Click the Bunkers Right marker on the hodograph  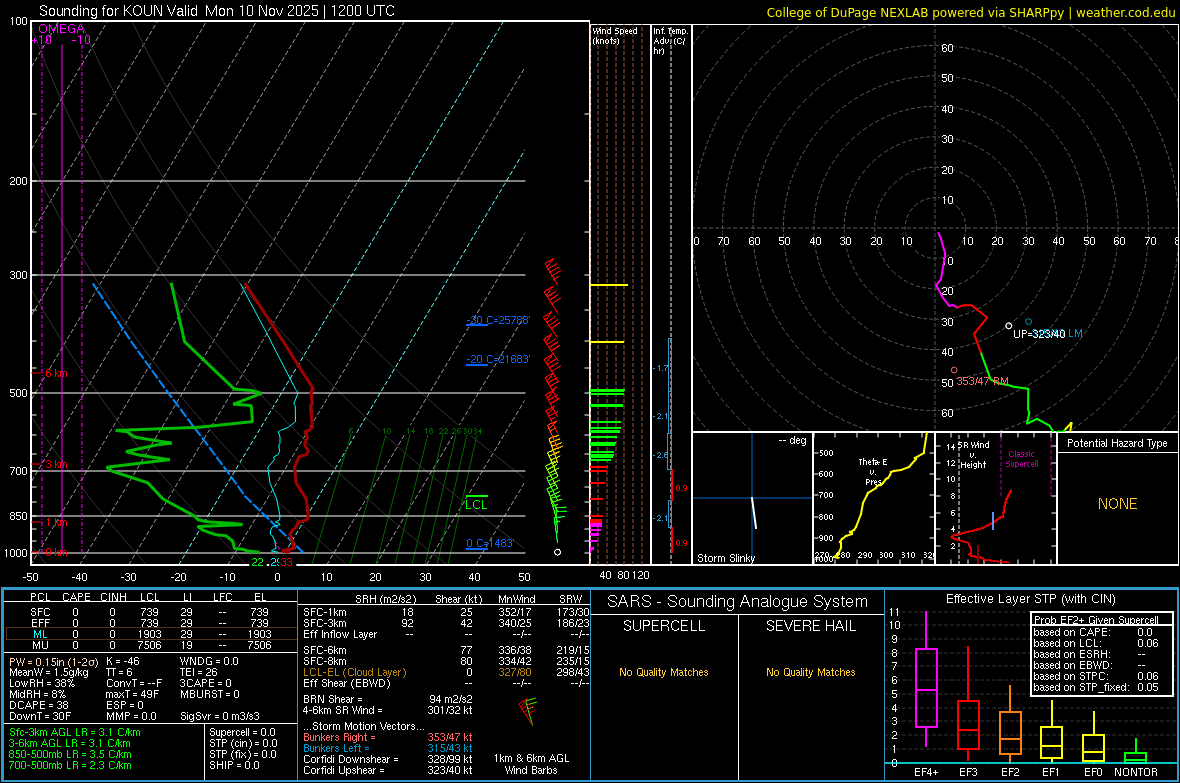(954, 370)
